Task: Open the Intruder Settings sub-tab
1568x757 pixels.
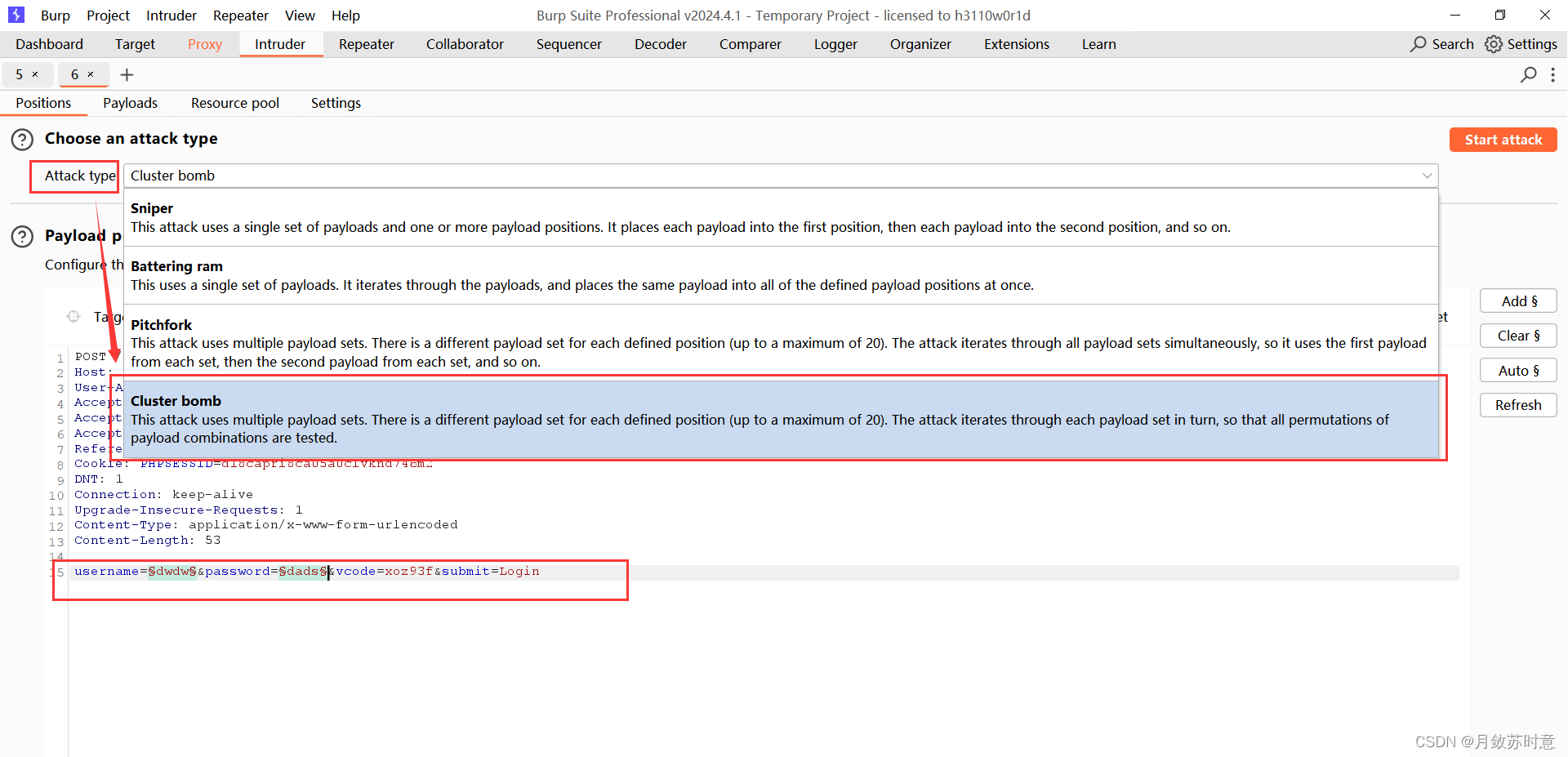Action: [x=336, y=103]
